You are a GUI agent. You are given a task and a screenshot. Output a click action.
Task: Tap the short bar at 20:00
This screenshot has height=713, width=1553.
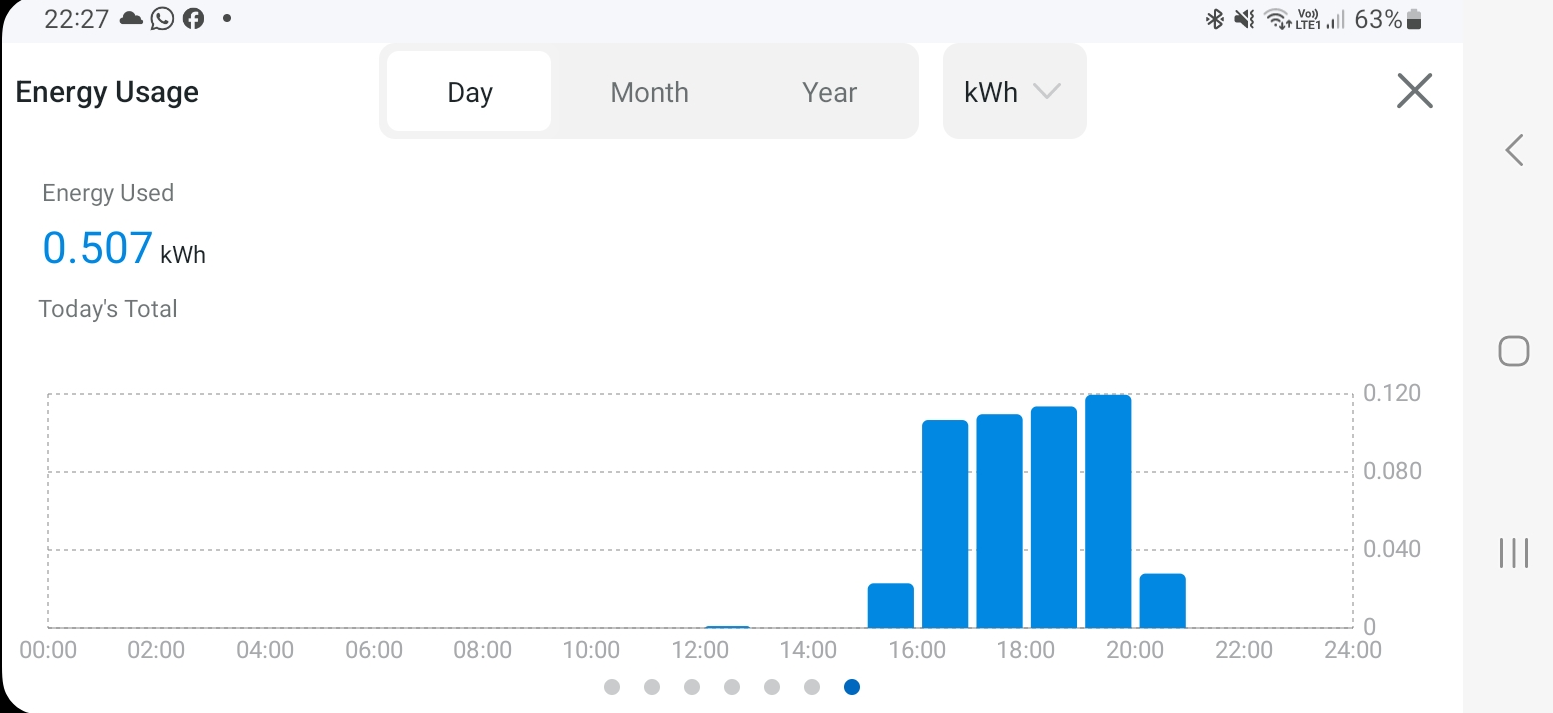tap(1162, 601)
